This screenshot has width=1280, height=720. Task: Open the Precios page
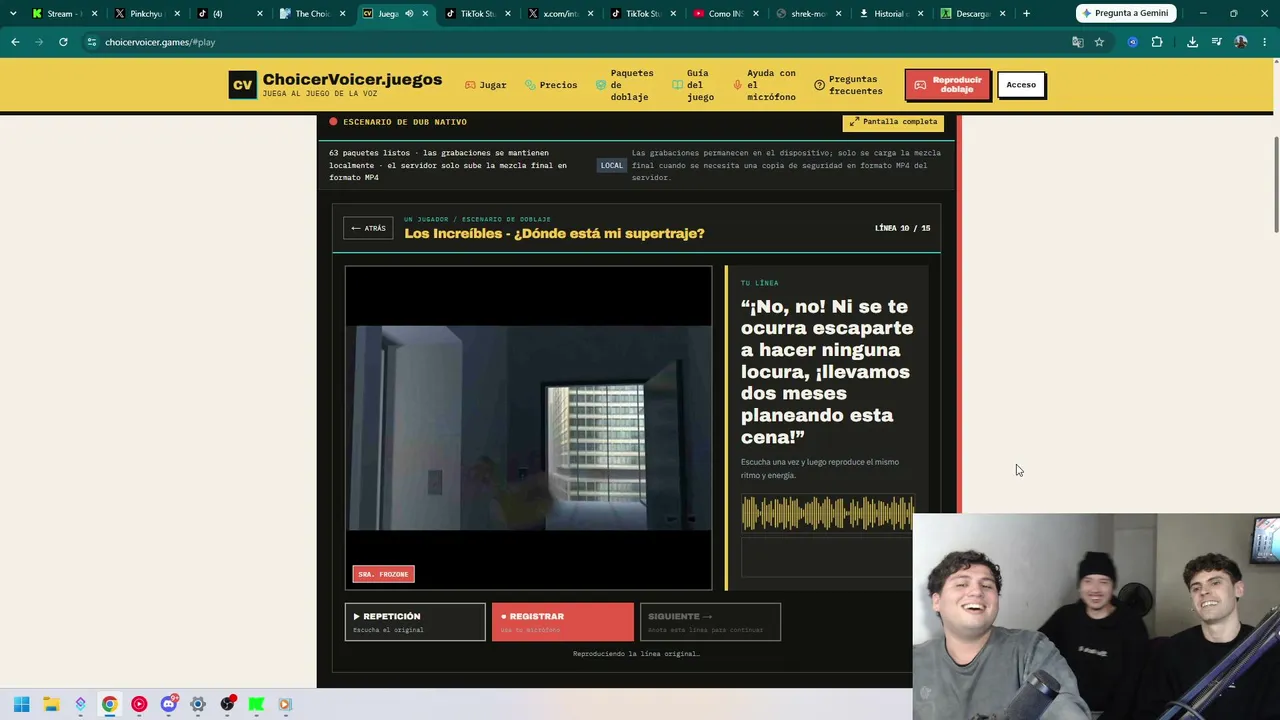coord(551,85)
